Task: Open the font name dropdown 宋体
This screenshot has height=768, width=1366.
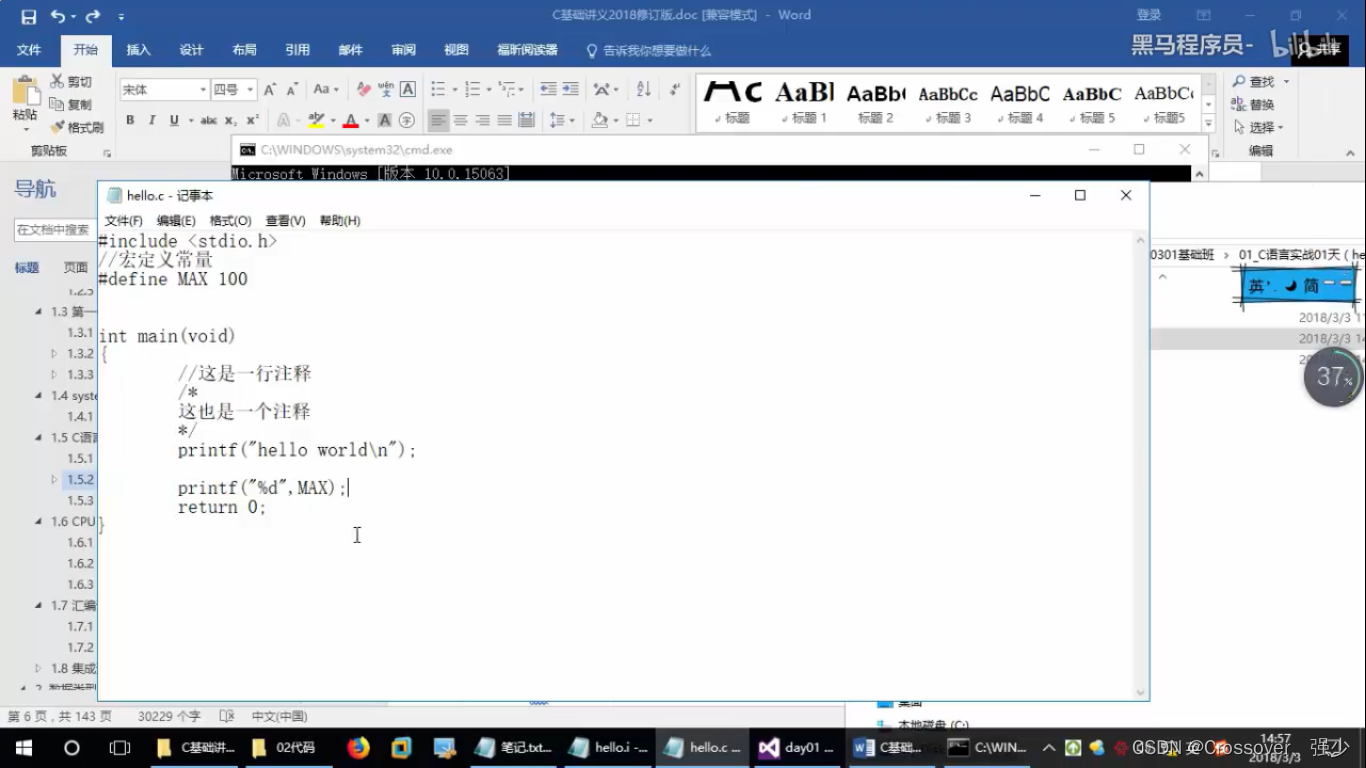Action: (203, 90)
